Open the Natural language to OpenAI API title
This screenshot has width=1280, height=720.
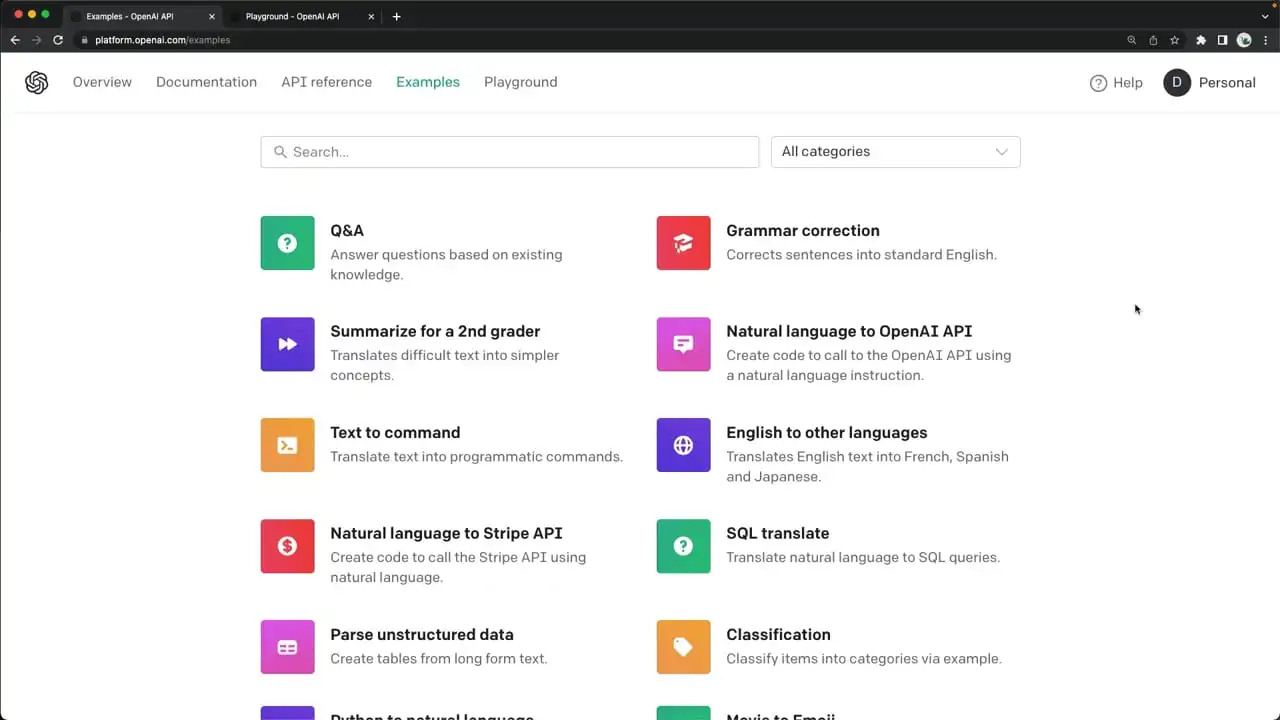coord(849,332)
